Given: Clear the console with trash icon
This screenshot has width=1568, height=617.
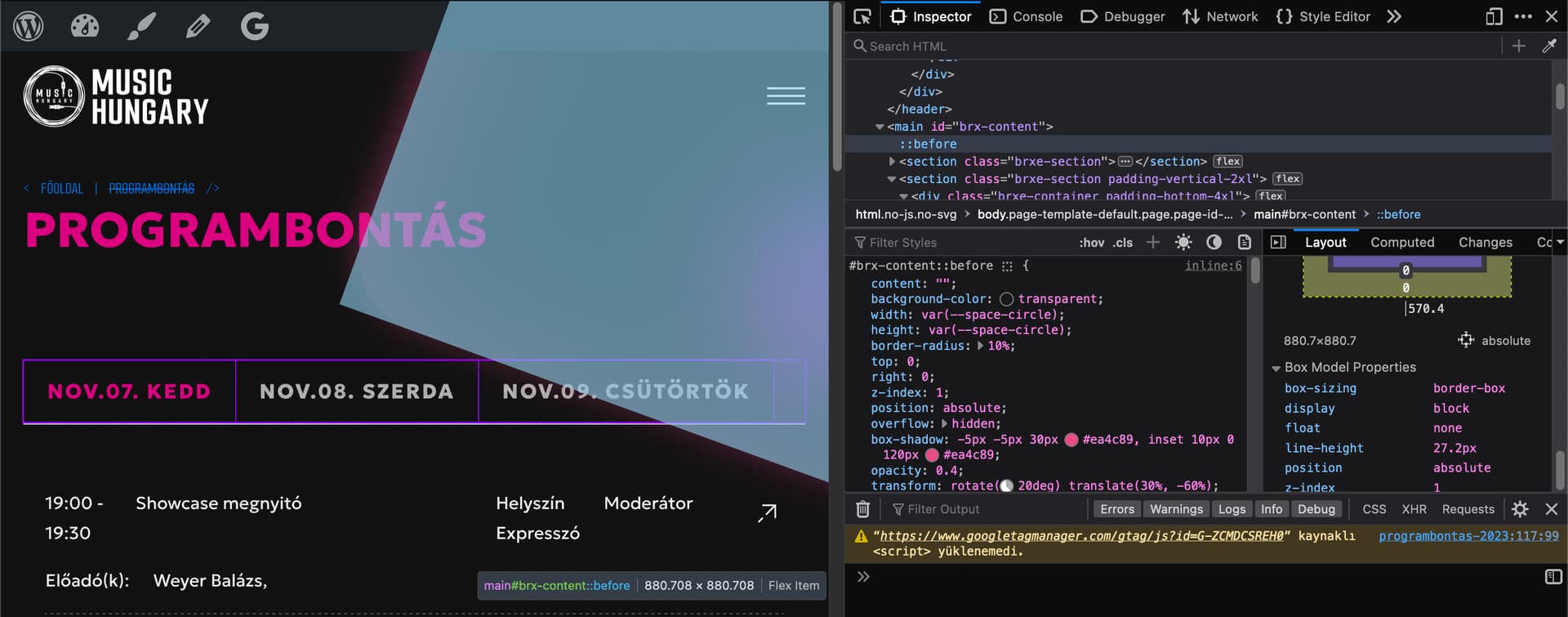Looking at the screenshot, I should pos(862,509).
